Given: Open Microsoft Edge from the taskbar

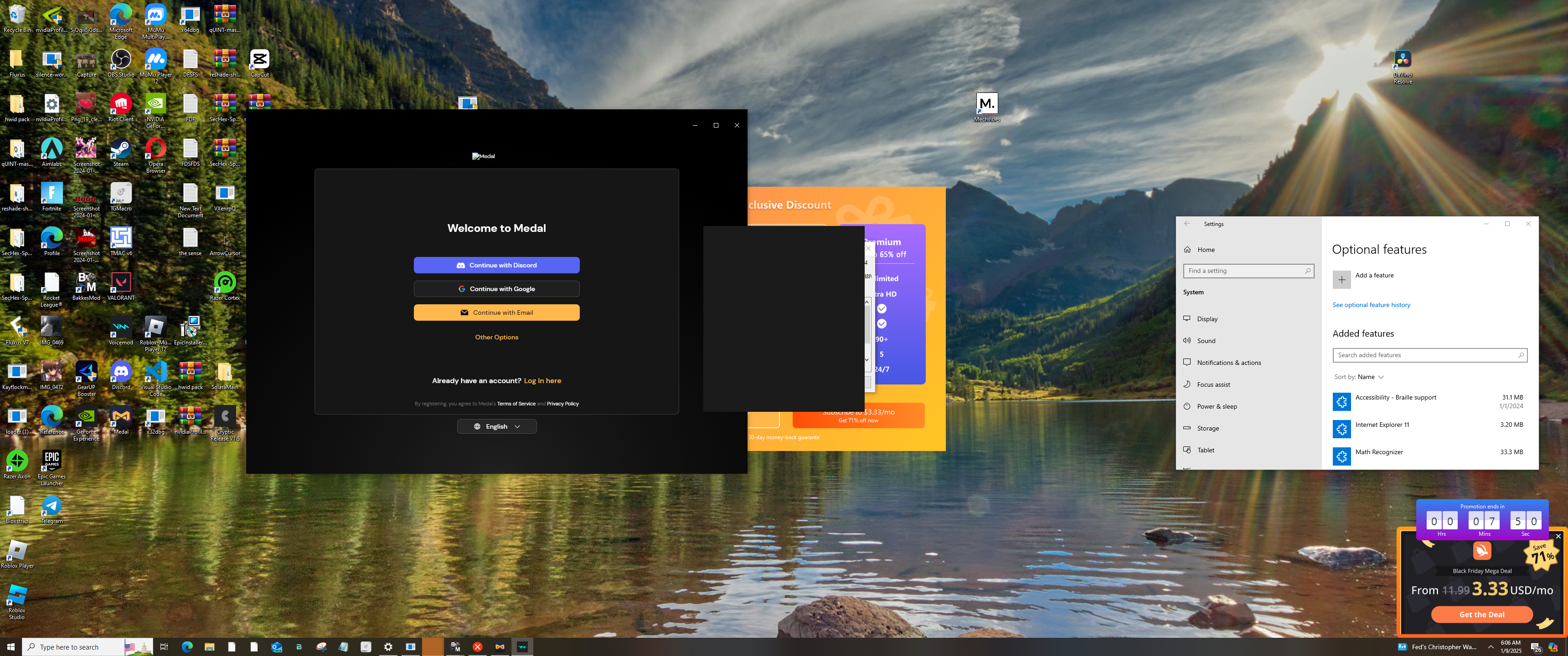Looking at the screenshot, I should pos(187,647).
